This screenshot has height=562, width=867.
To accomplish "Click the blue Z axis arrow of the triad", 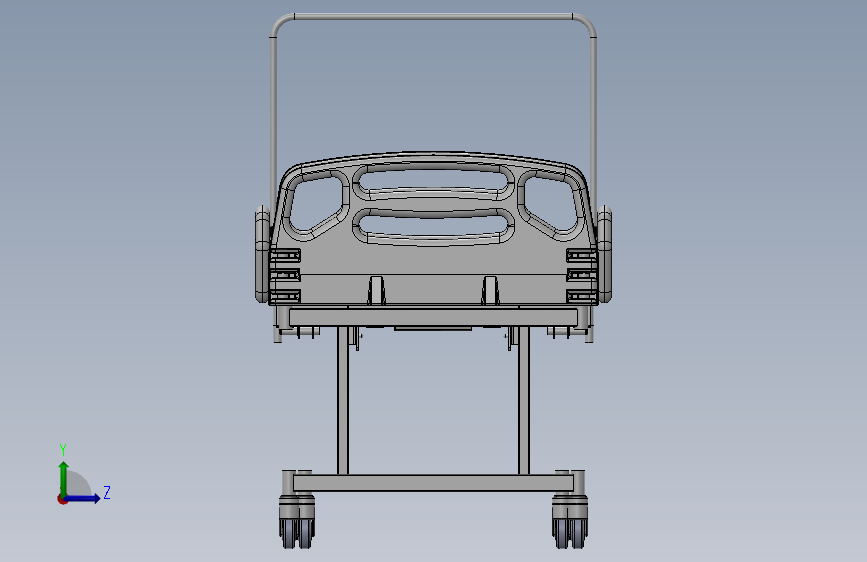I will [x=83, y=498].
